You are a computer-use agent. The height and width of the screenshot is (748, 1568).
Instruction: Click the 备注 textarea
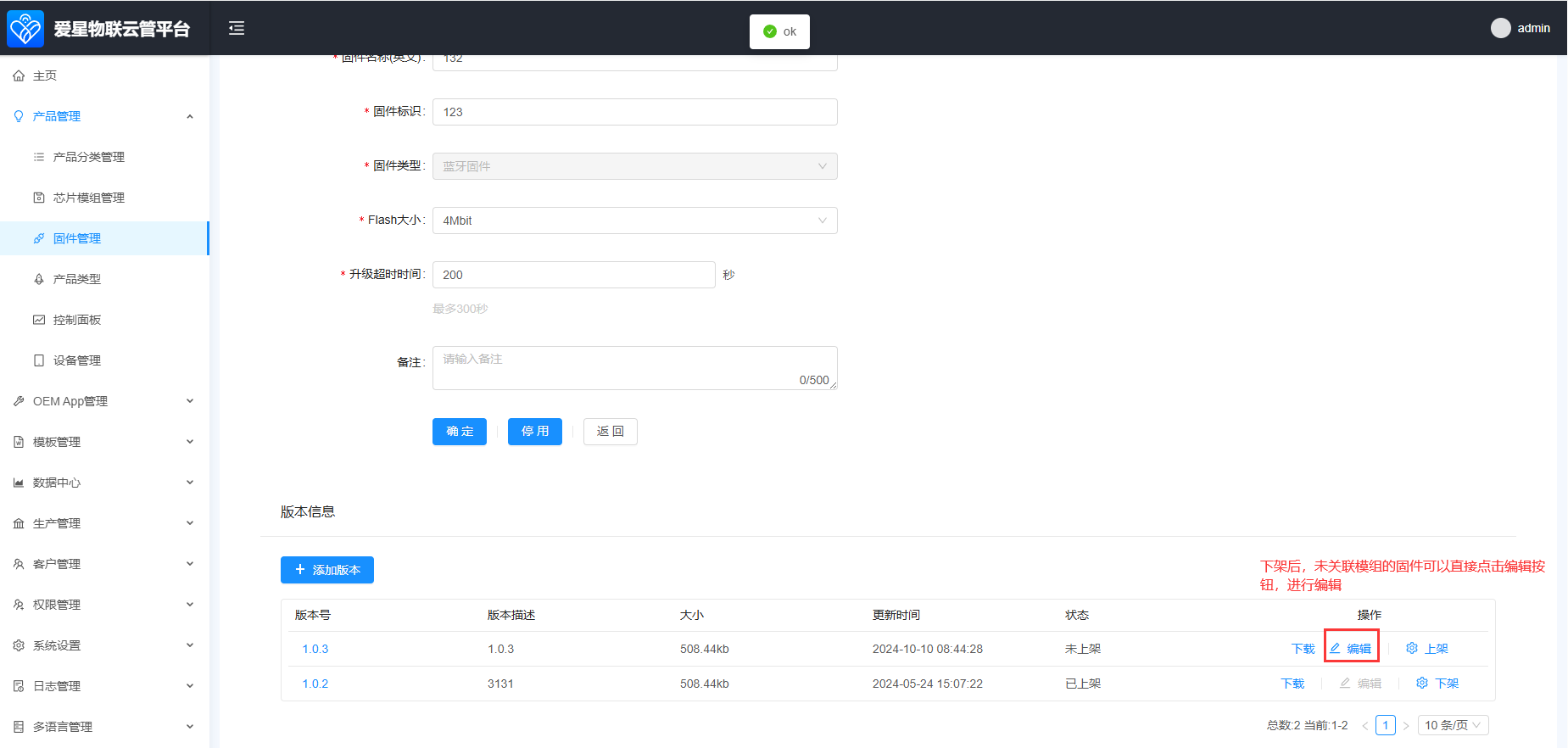pos(635,368)
